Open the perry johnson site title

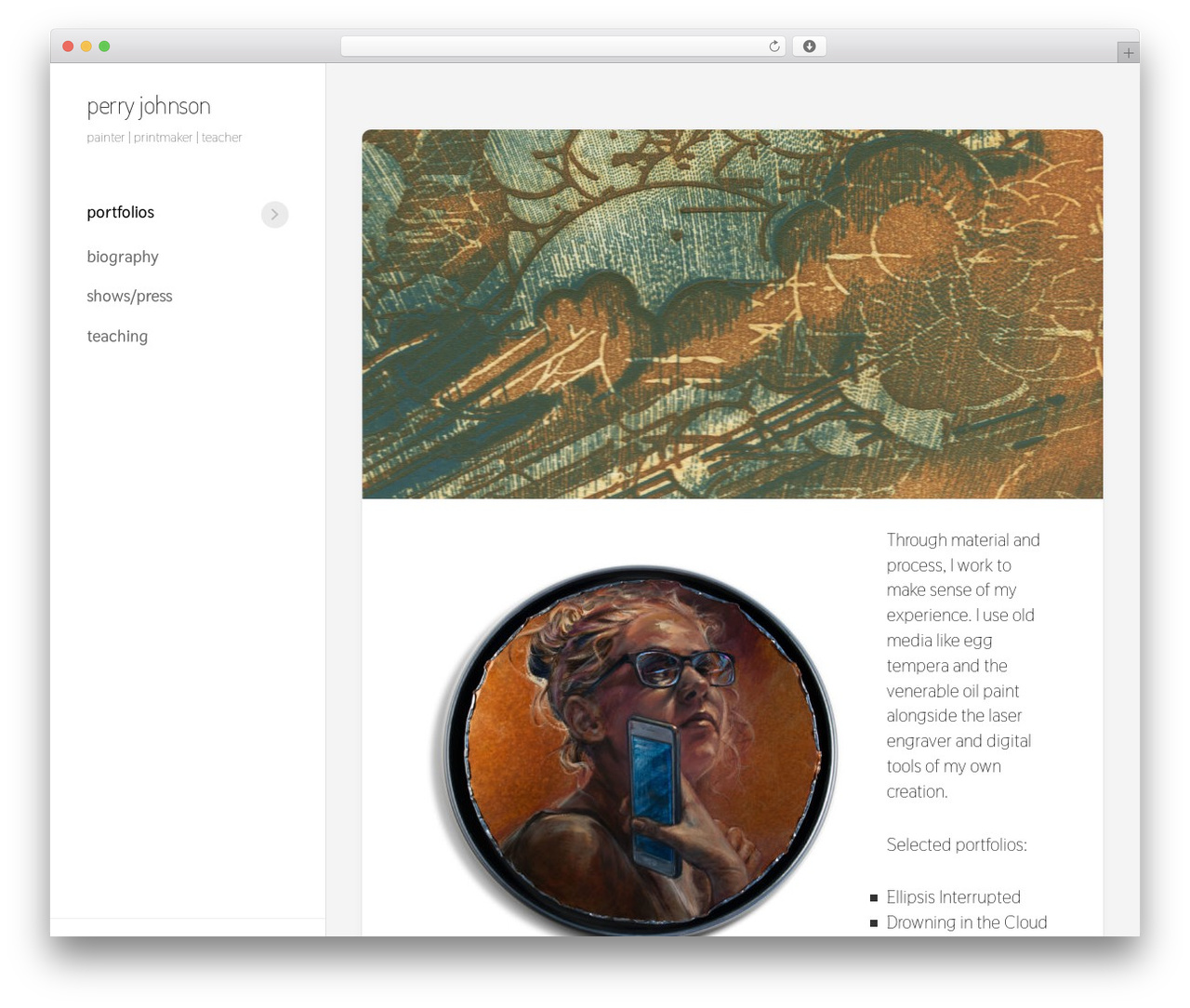[x=149, y=107]
